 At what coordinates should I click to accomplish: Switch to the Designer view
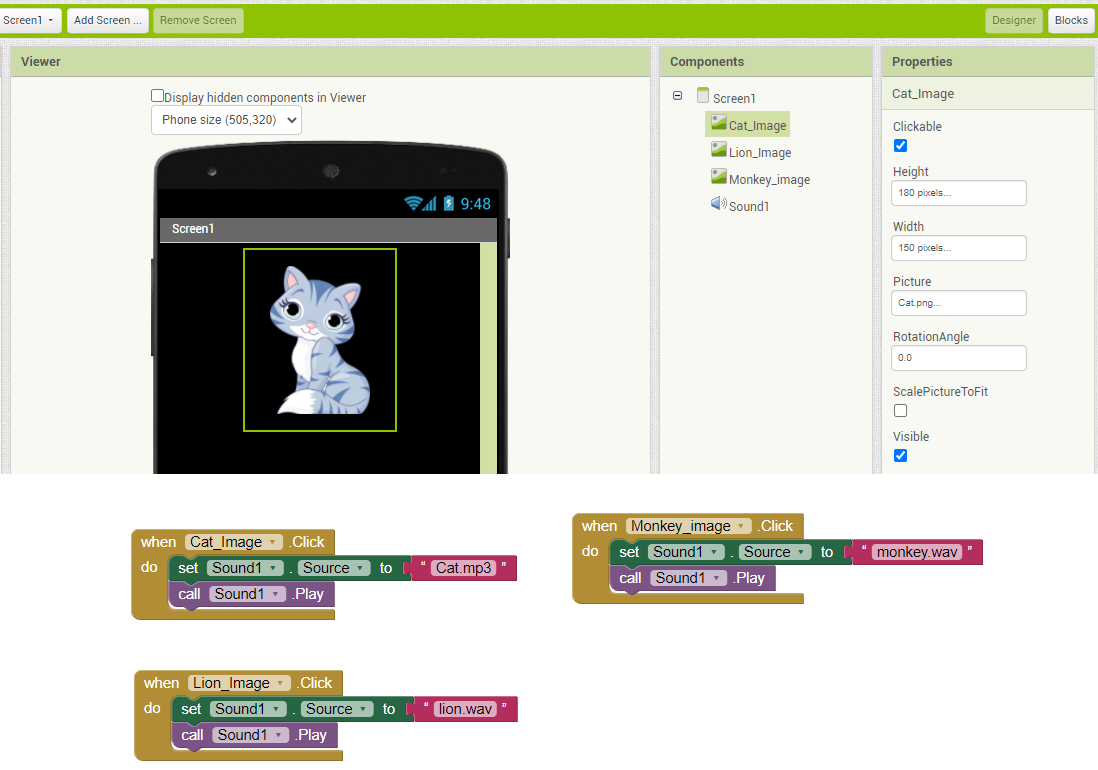[1014, 20]
